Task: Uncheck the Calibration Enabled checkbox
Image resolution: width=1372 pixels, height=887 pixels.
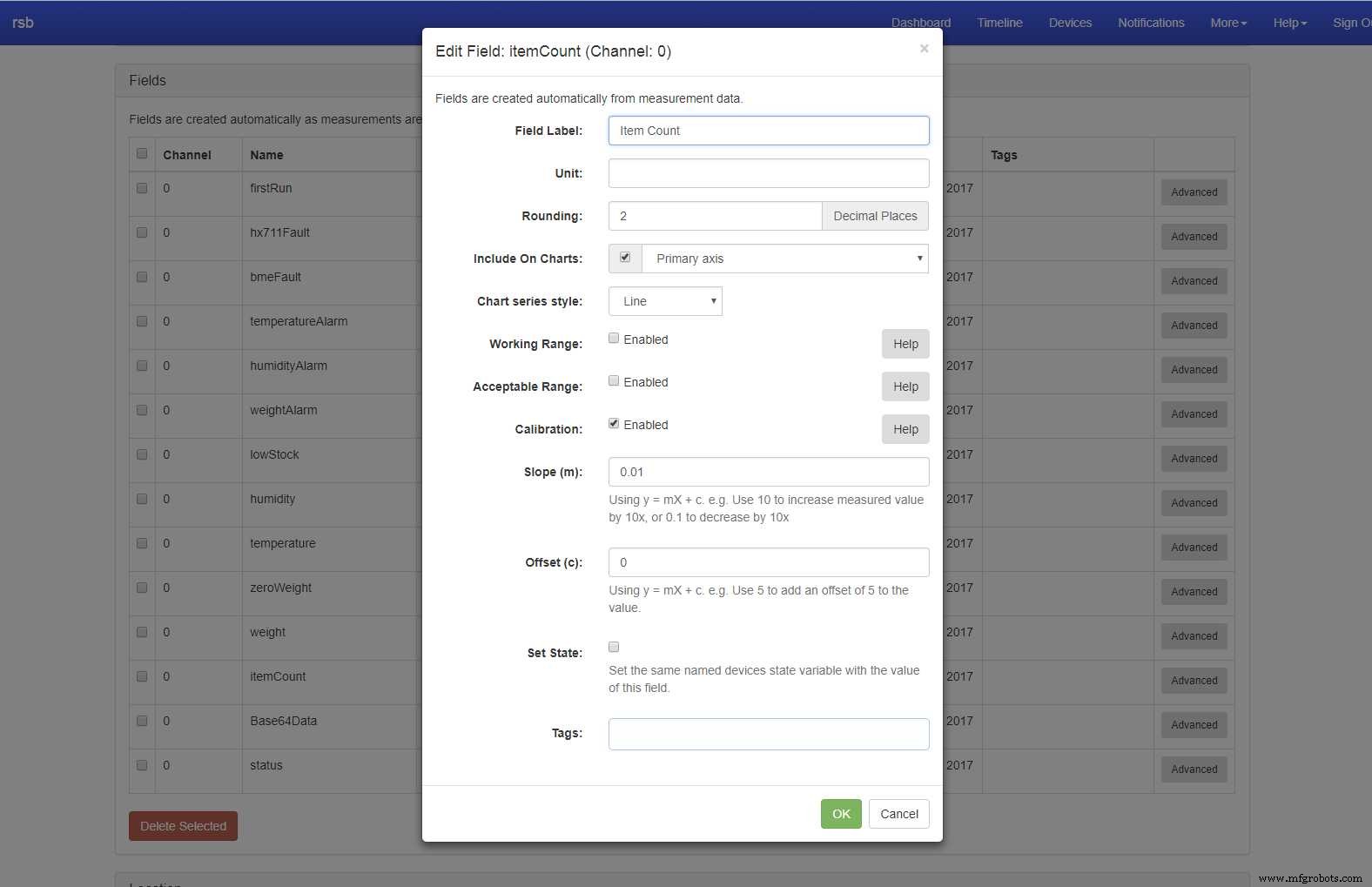Action: [614, 424]
